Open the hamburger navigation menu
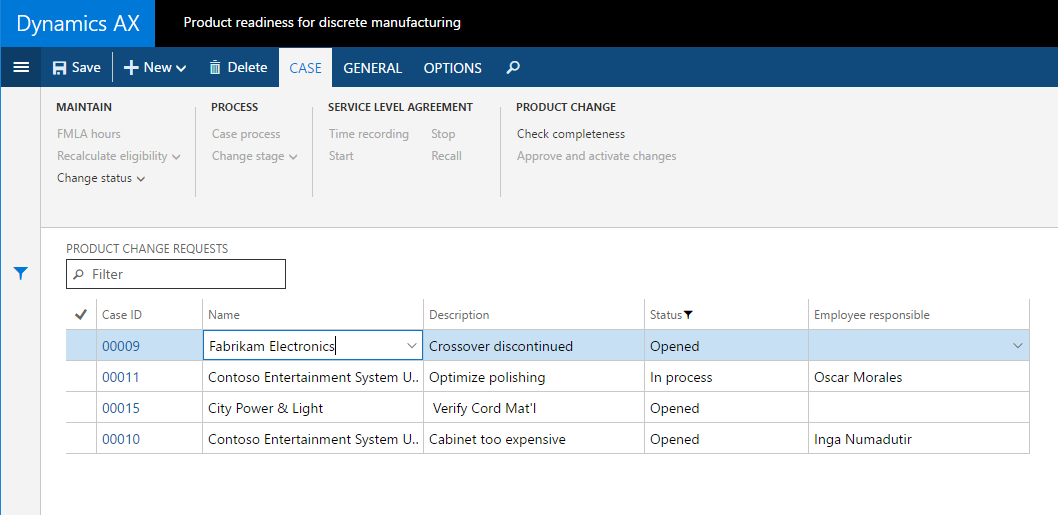Image resolution: width=1058 pixels, height=515 pixels. pos(21,67)
